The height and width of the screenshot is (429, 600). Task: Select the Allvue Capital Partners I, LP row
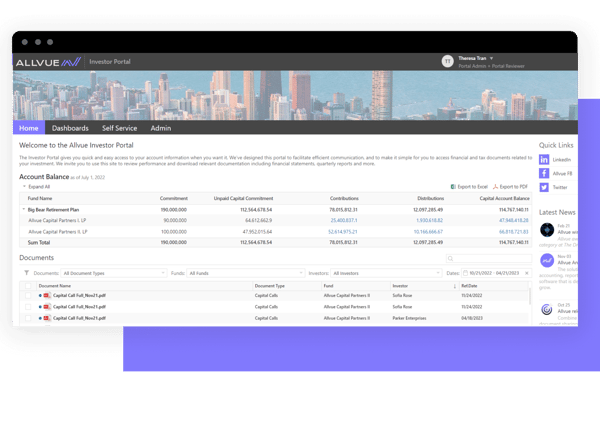(x=276, y=220)
